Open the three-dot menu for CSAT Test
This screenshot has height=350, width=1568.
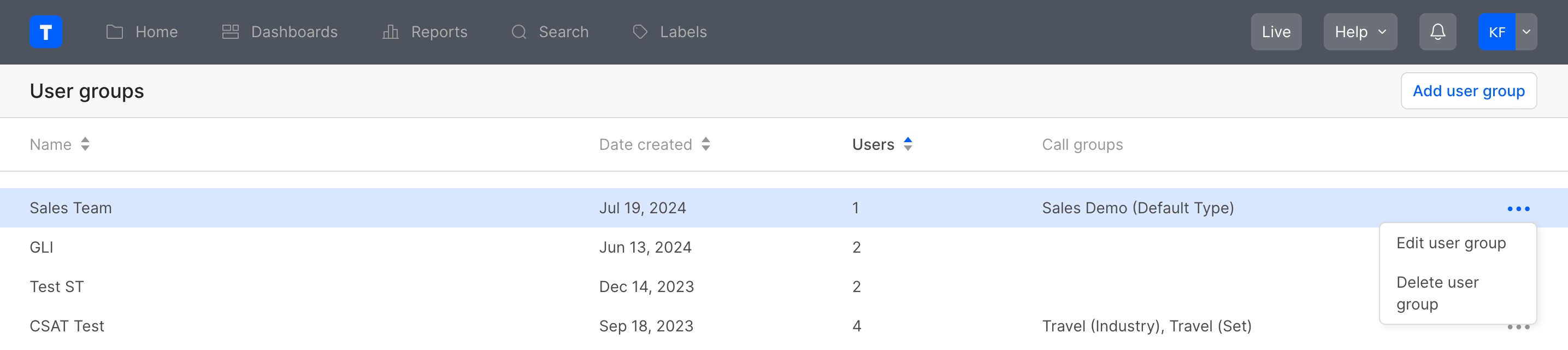tap(1518, 325)
